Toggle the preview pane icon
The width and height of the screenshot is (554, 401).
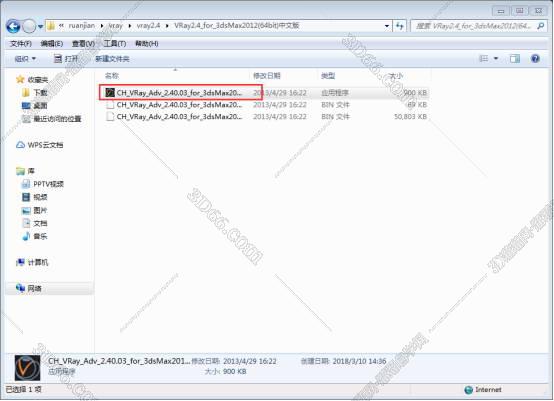click(515, 59)
